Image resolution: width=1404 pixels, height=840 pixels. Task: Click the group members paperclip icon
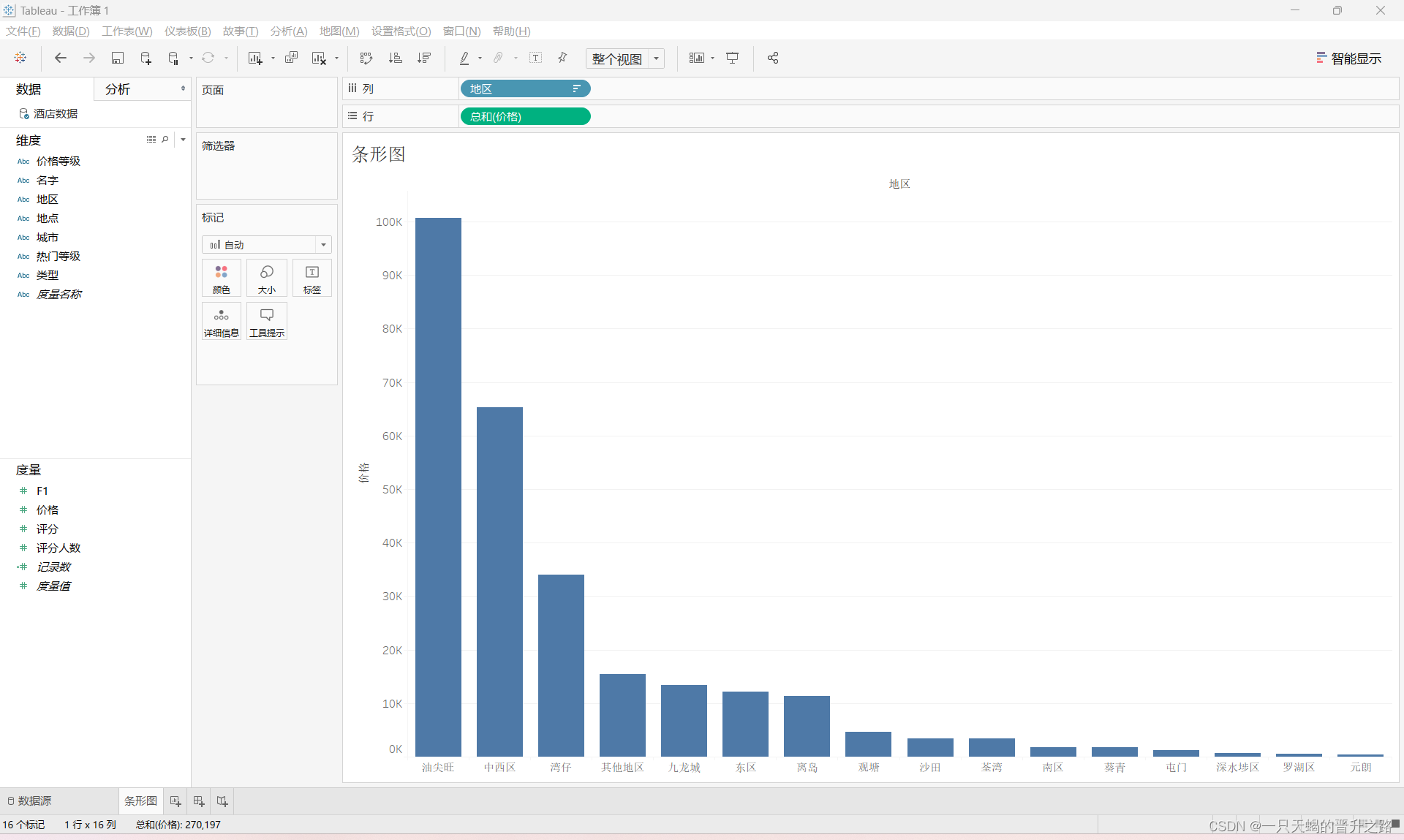tap(499, 58)
